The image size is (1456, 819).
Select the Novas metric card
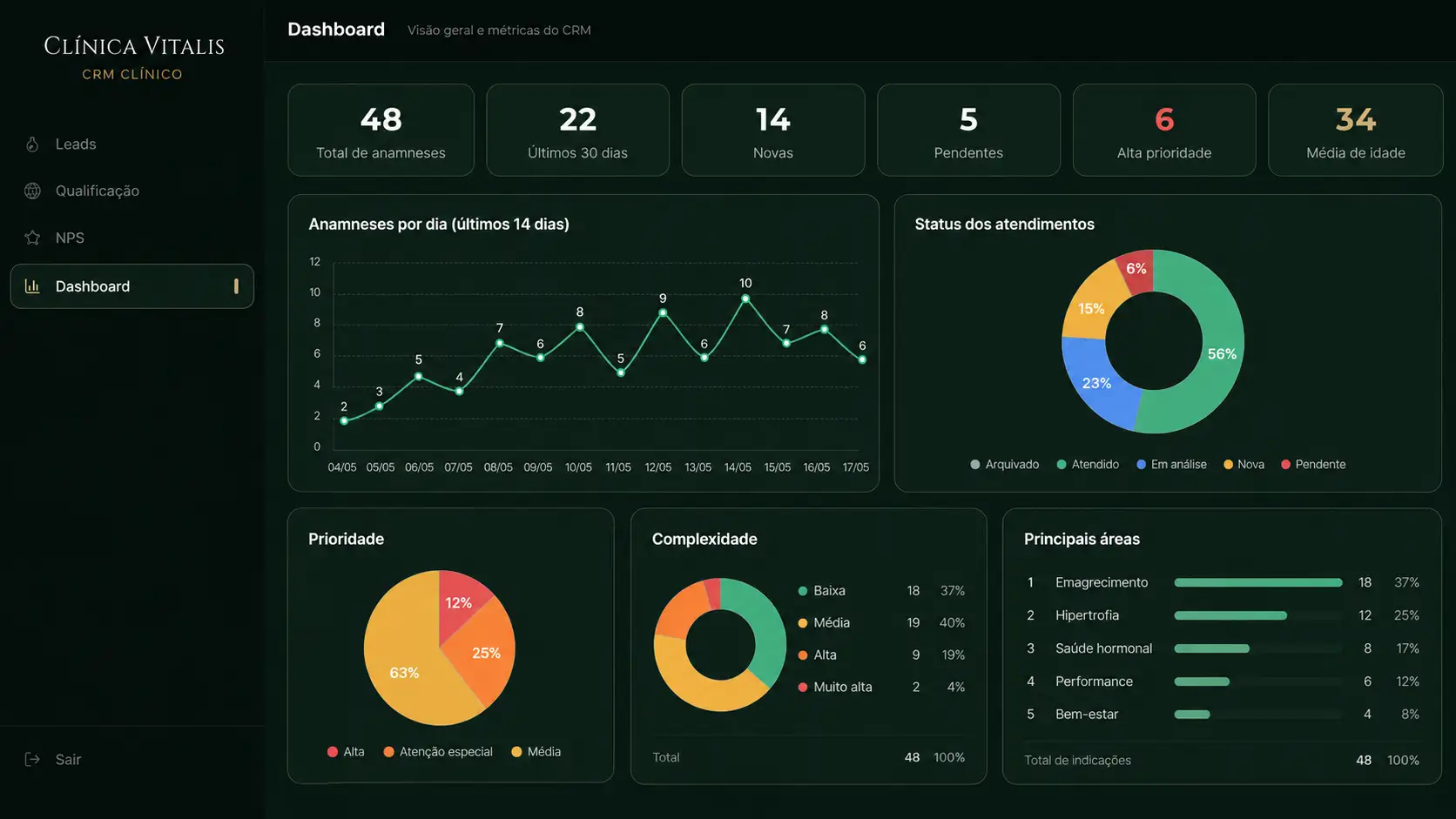click(x=773, y=130)
